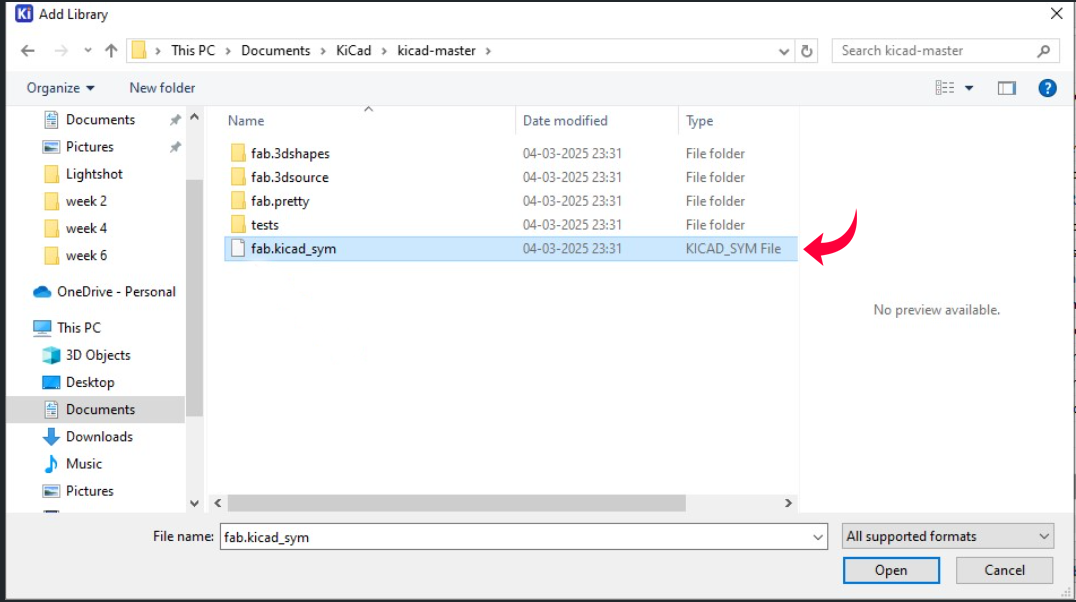Expand address bar history dropdown
Screen dimensions: 1076x602
pyautogui.click(x=784, y=51)
